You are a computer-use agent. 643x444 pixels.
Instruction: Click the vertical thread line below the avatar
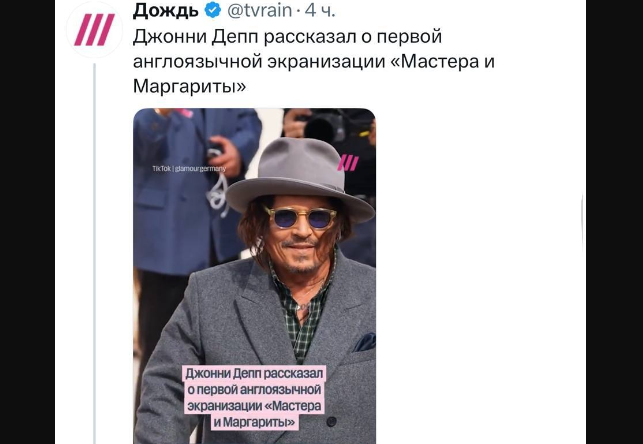(95, 253)
